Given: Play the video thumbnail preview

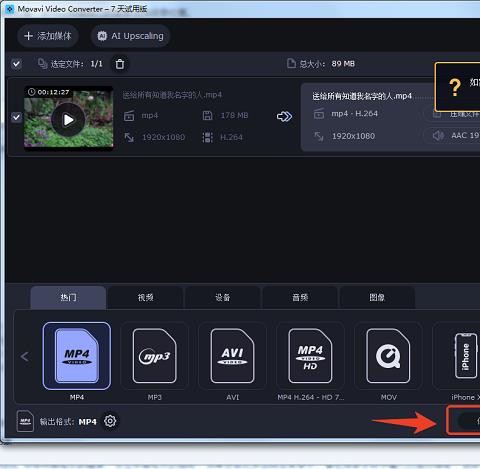Looking at the screenshot, I should tap(68, 120).
